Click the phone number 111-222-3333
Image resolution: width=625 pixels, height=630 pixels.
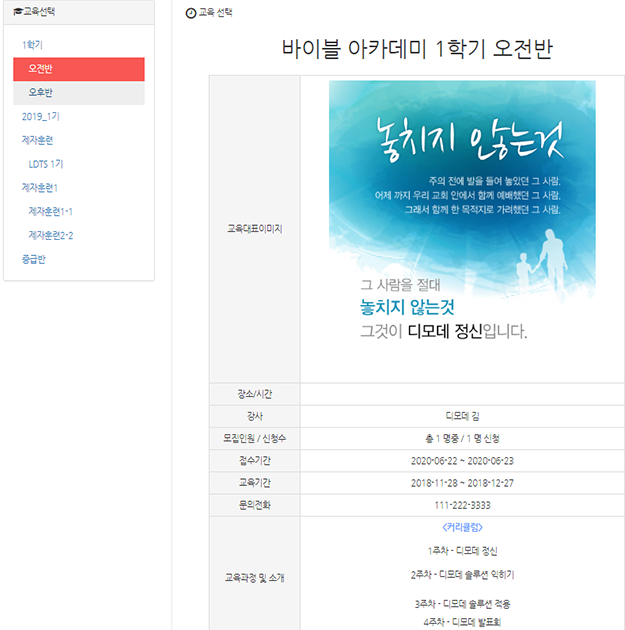click(462, 505)
